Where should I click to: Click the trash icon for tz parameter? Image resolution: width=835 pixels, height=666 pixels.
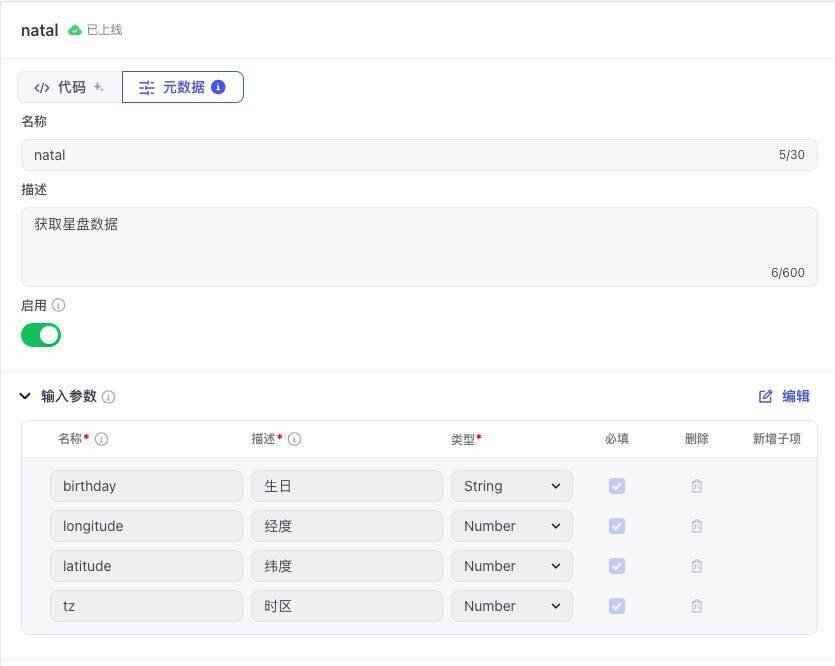pyautogui.click(x=697, y=606)
